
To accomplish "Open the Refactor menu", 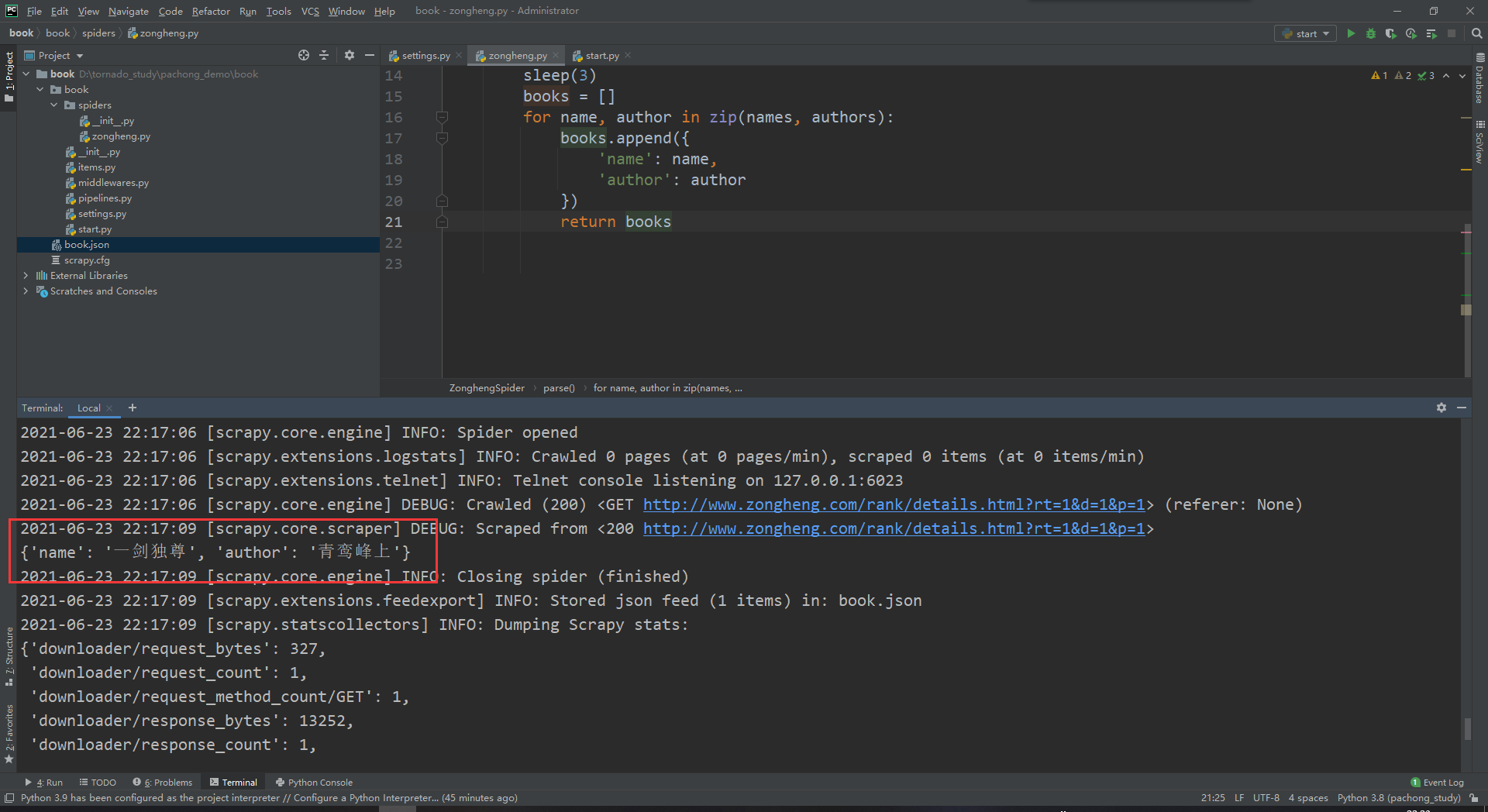I will coord(211,11).
